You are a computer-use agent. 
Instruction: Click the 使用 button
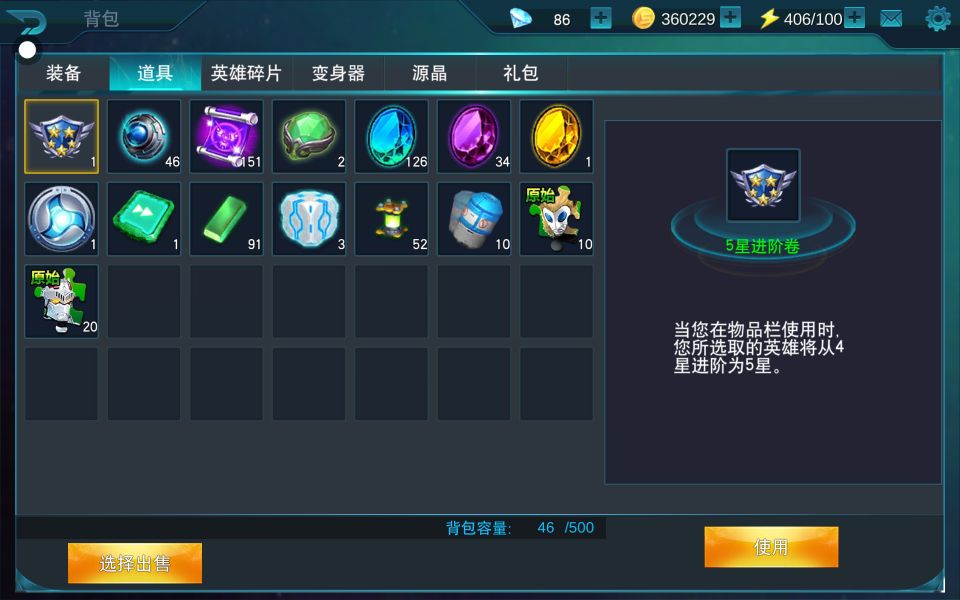tap(771, 547)
